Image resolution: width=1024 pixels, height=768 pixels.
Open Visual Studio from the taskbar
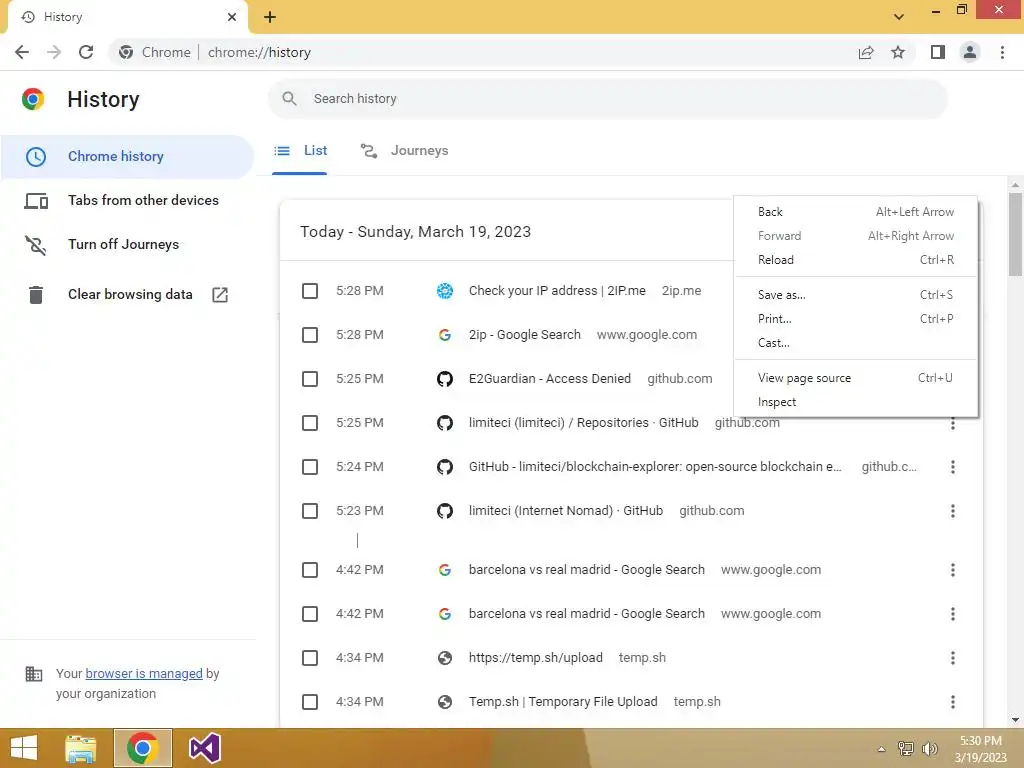[x=204, y=748]
